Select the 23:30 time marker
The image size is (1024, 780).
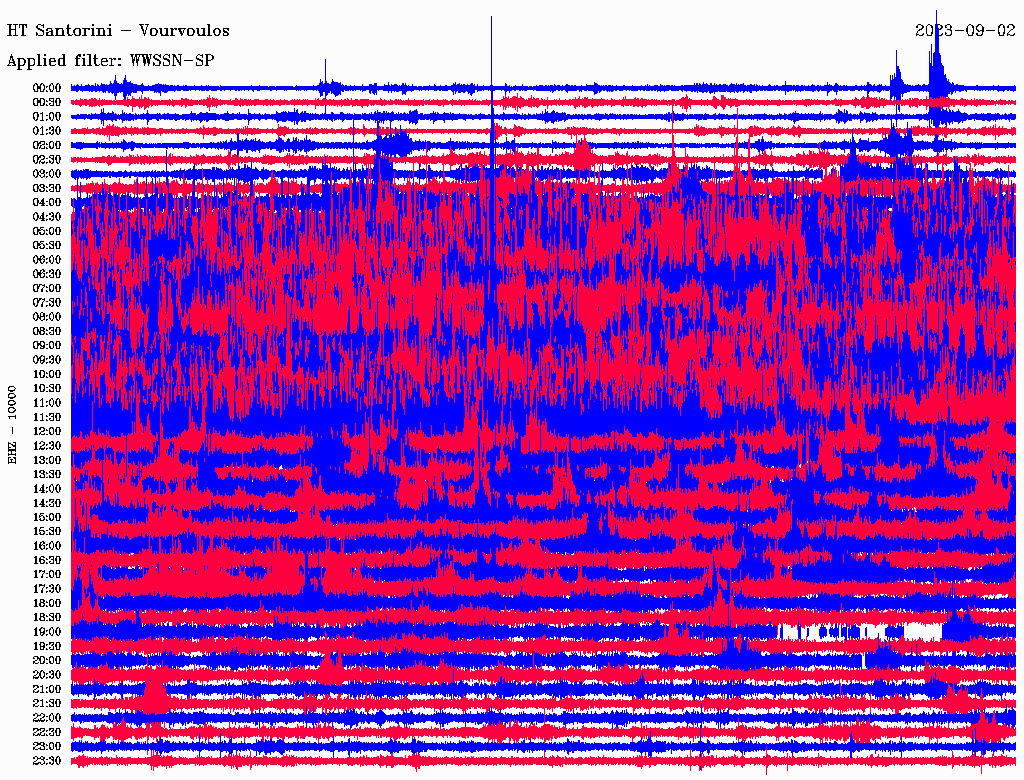47,761
